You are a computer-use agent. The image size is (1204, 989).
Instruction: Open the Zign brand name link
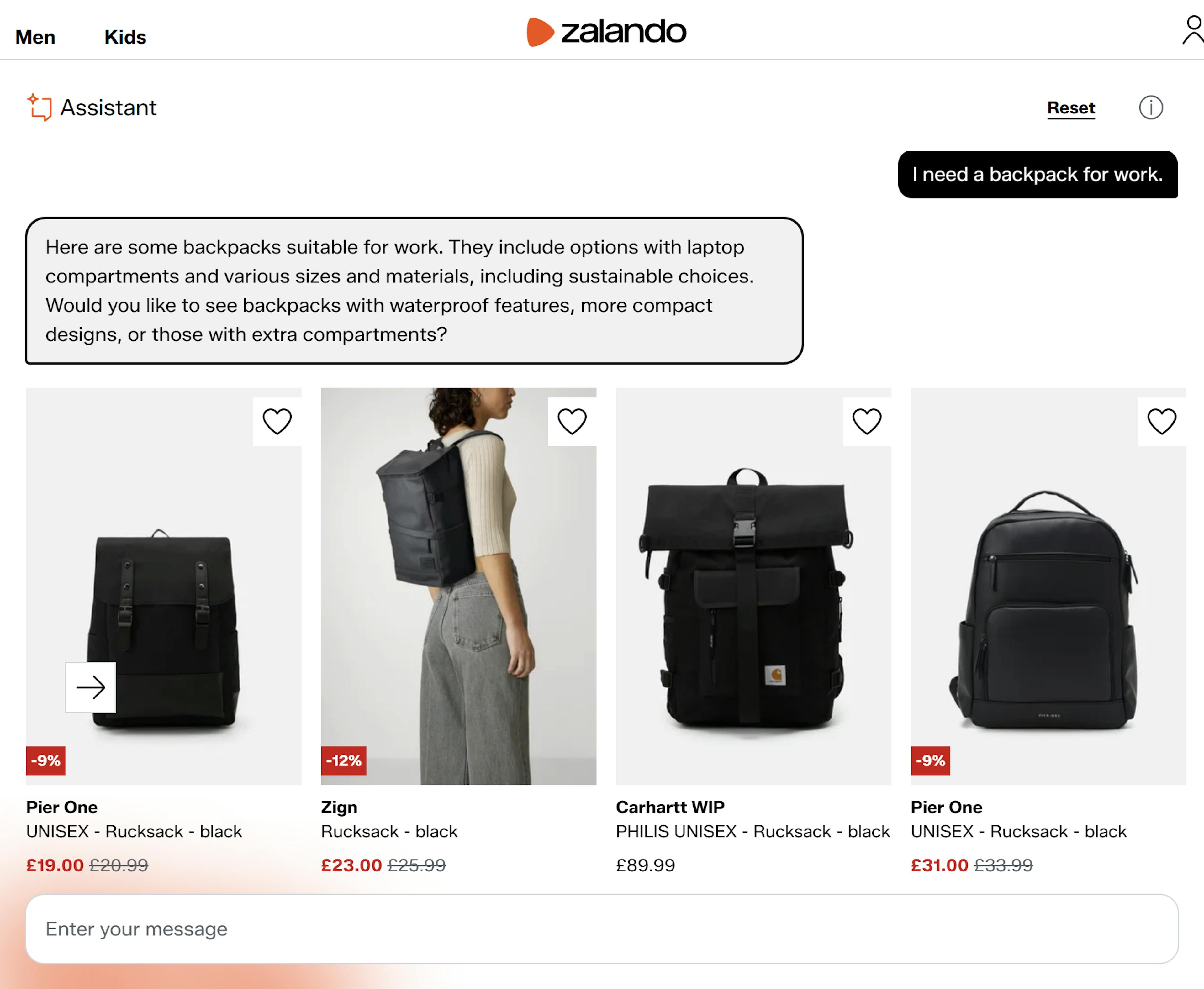tap(339, 807)
